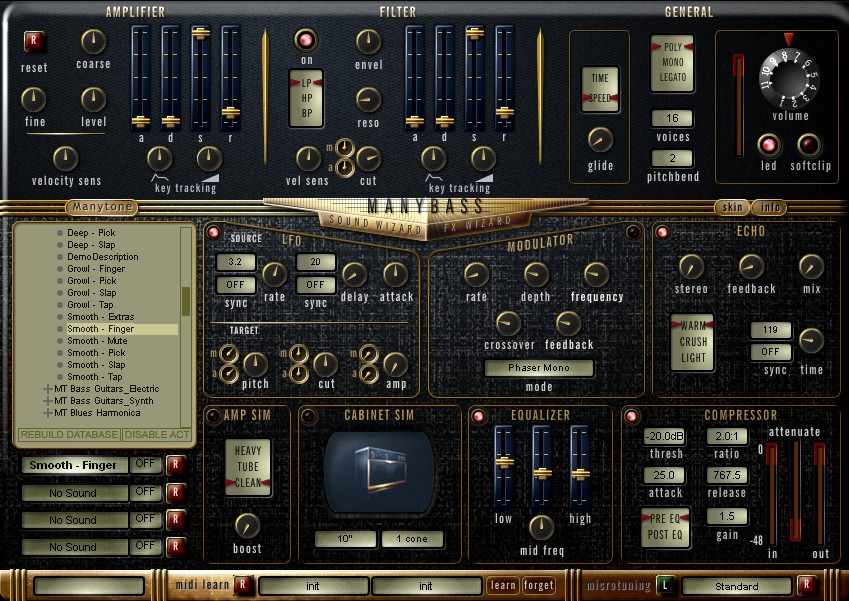This screenshot has width=849, height=601.
Task: Click the echo mix knob
Action: pos(811,266)
